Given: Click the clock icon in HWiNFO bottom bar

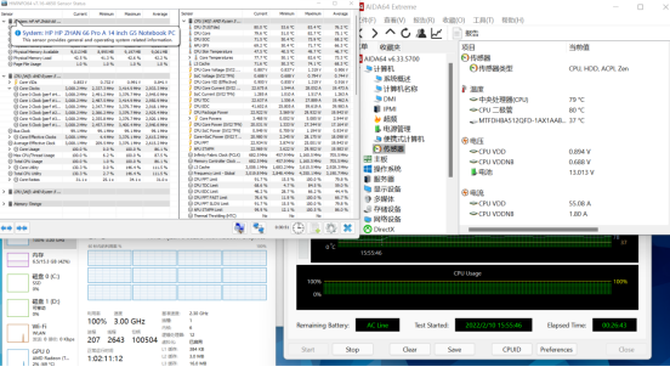Looking at the screenshot, I should point(298,228).
